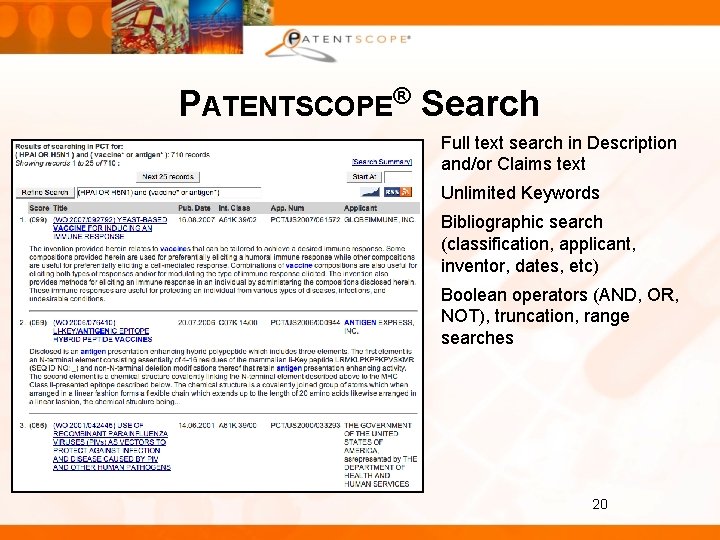The image size is (720, 540).
Task: Open the Yeast-Based Vaccine patent title link
Action: (110, 228)
